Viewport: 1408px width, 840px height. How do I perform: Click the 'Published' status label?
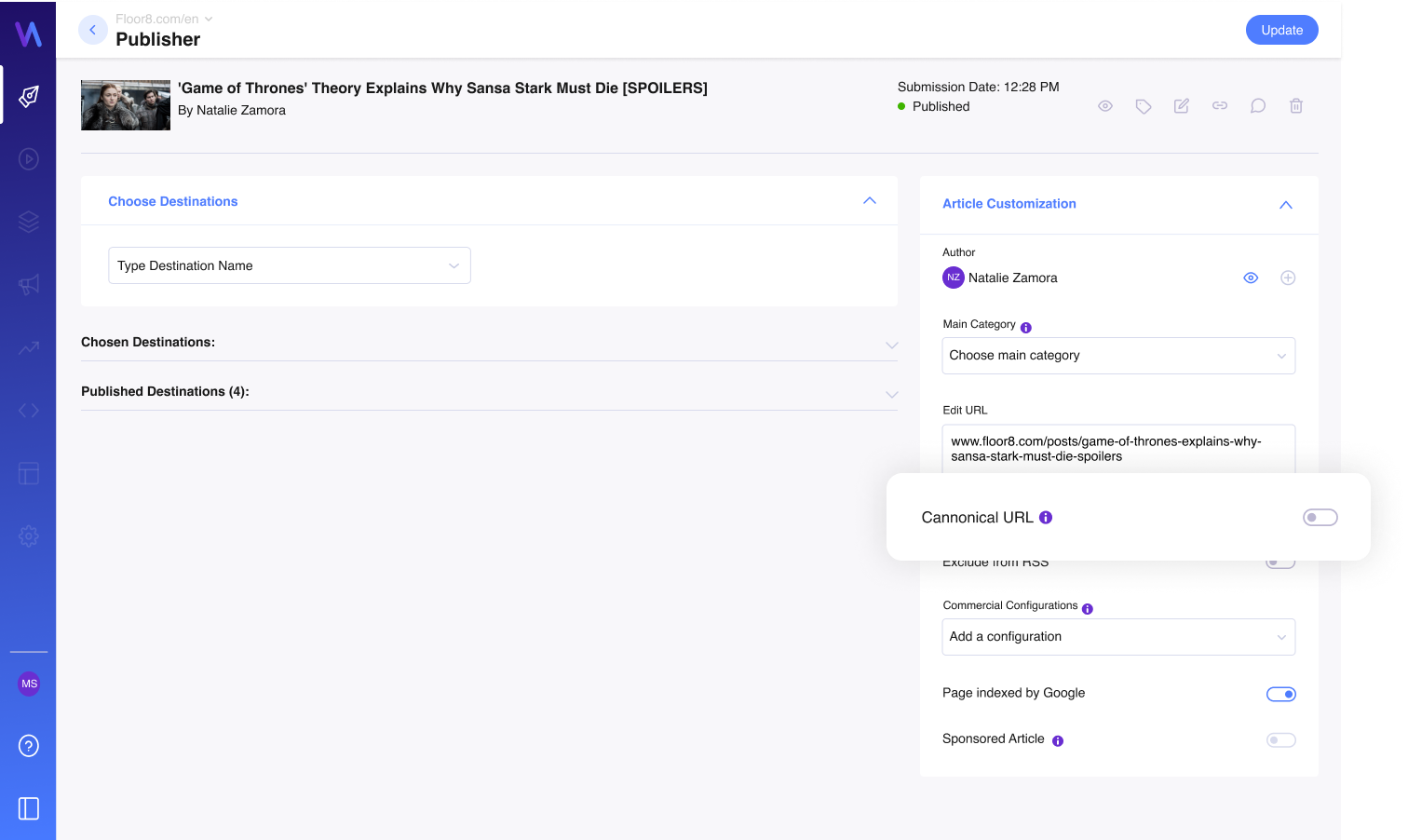[941, 106]
